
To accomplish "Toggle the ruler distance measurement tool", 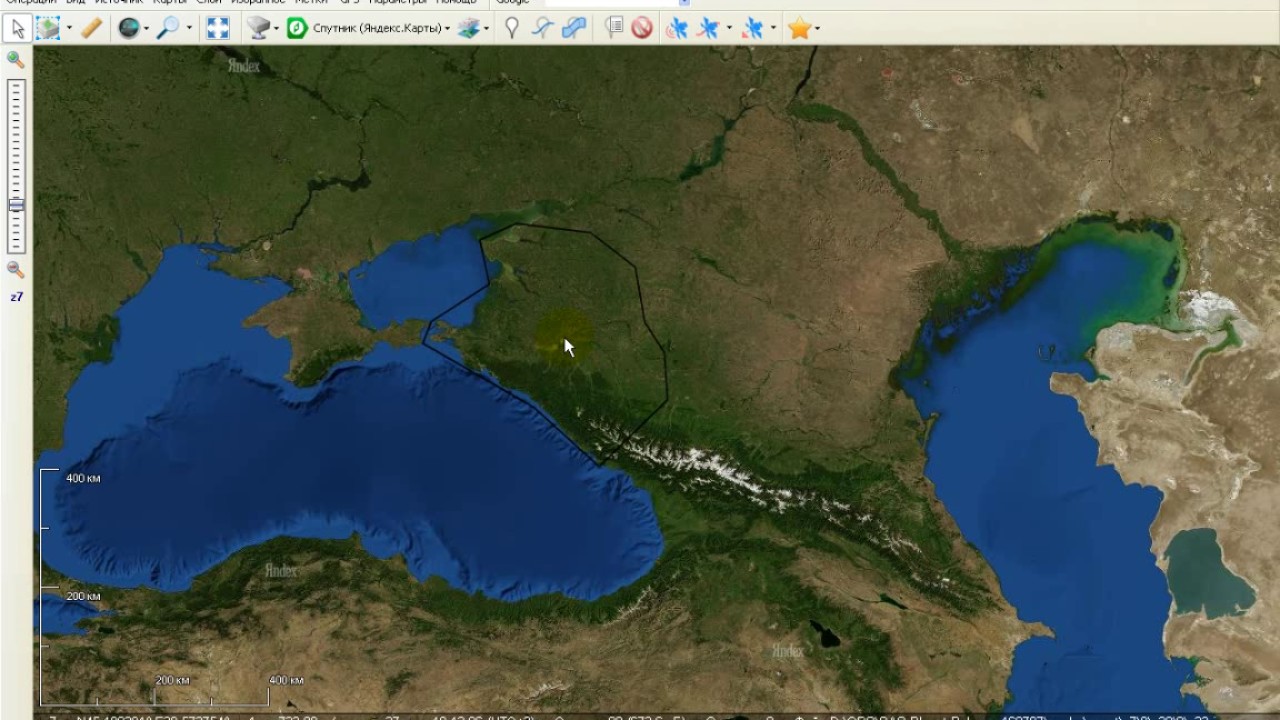I will click(92, 28).
